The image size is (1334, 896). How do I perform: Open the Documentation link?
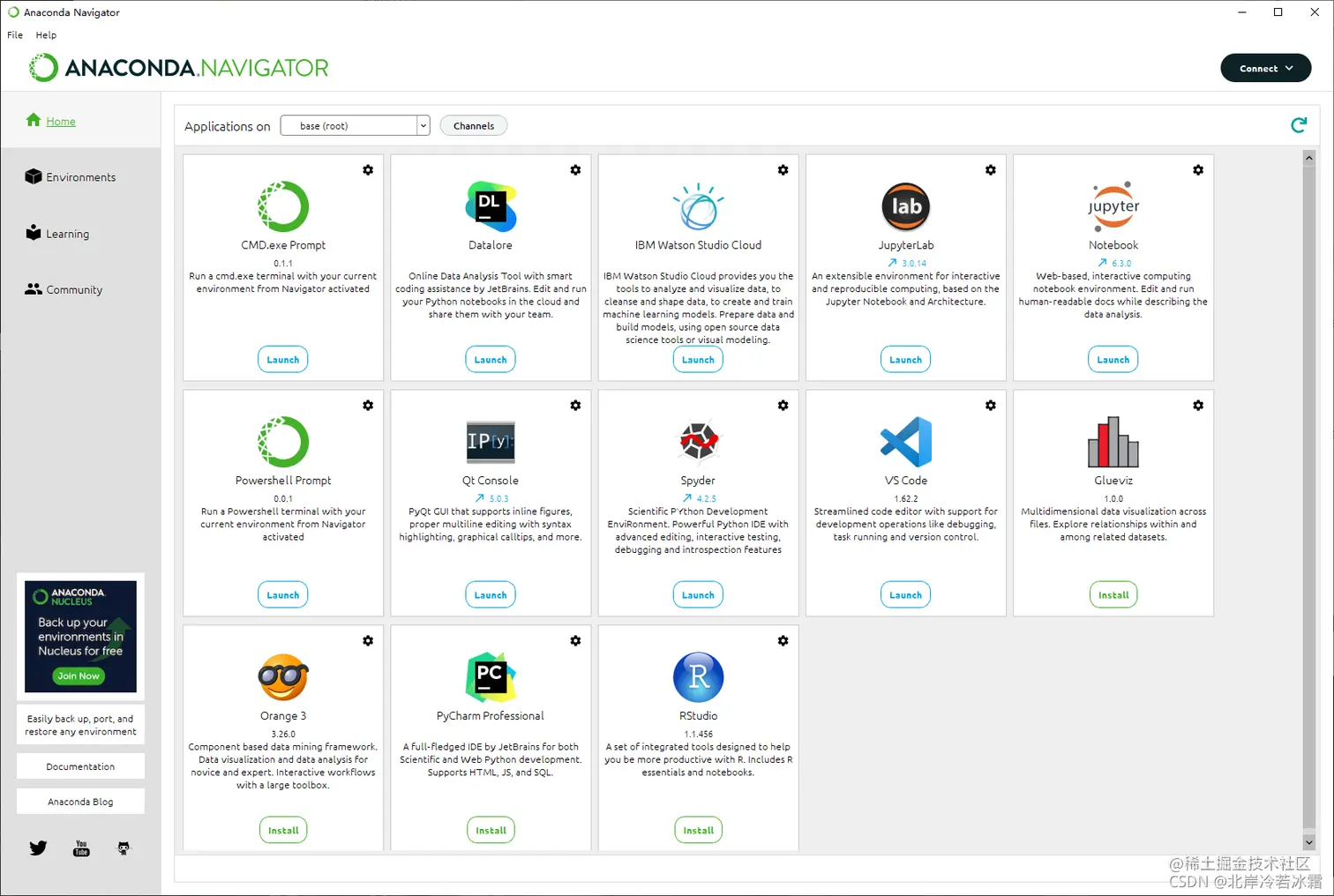[x=80, y=766]
